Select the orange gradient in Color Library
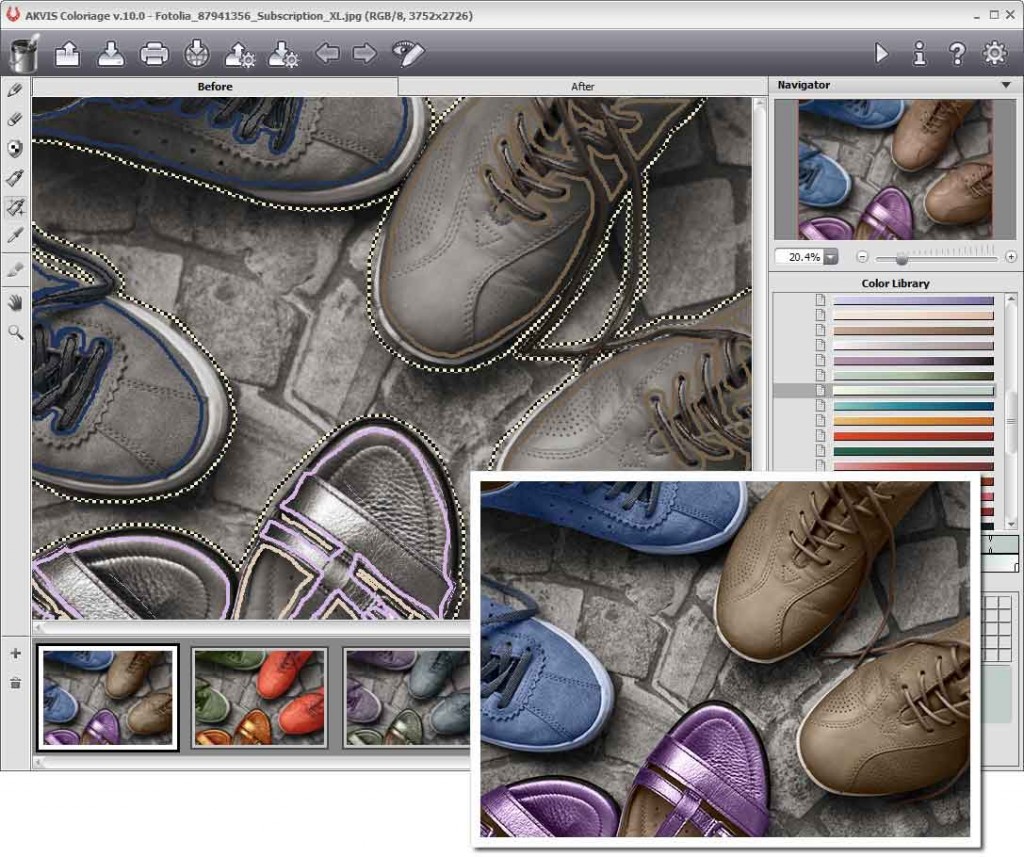The width and height of the screenshot is (1024, 857). (913, 421)
